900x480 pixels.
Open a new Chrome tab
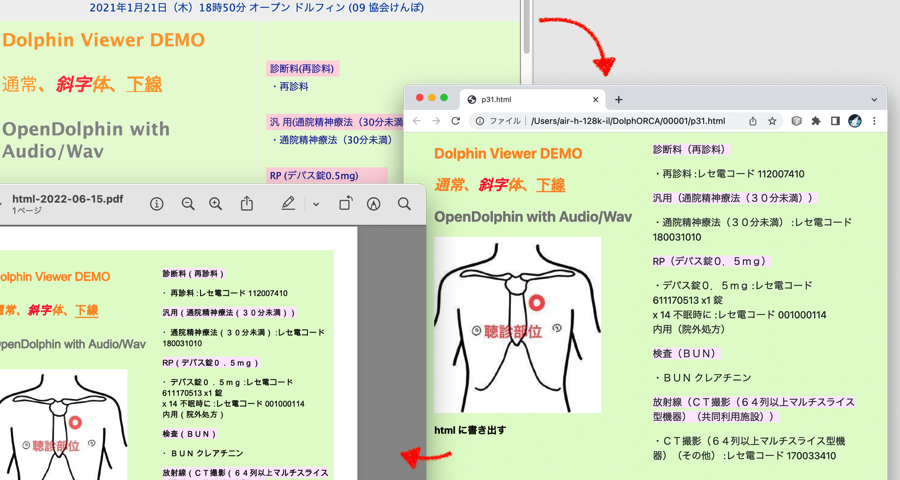click(618, 99)
